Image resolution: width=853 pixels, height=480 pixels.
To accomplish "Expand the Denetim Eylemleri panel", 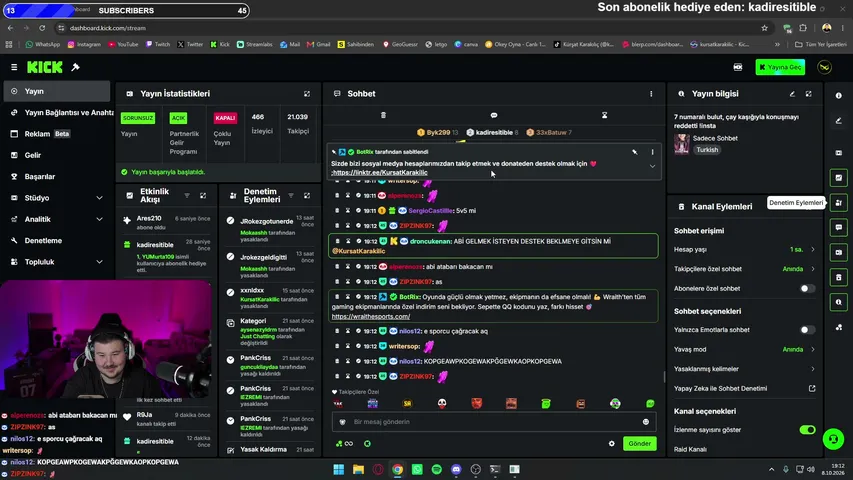I will coord(307,195).
